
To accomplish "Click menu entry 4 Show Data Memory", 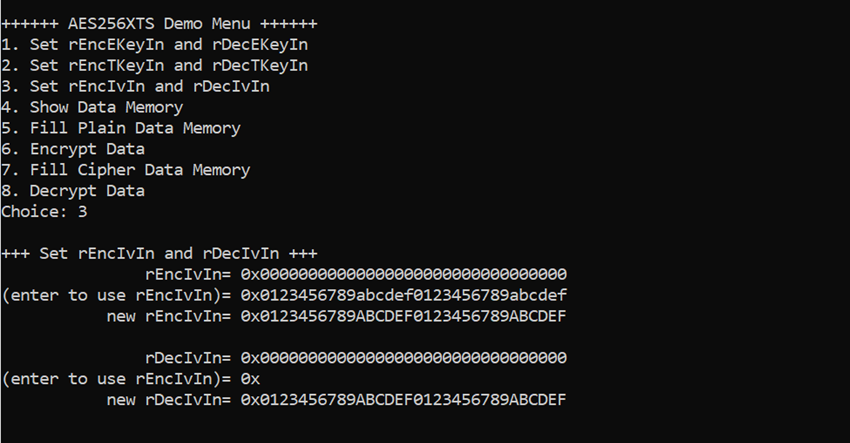I will (92, 107).
